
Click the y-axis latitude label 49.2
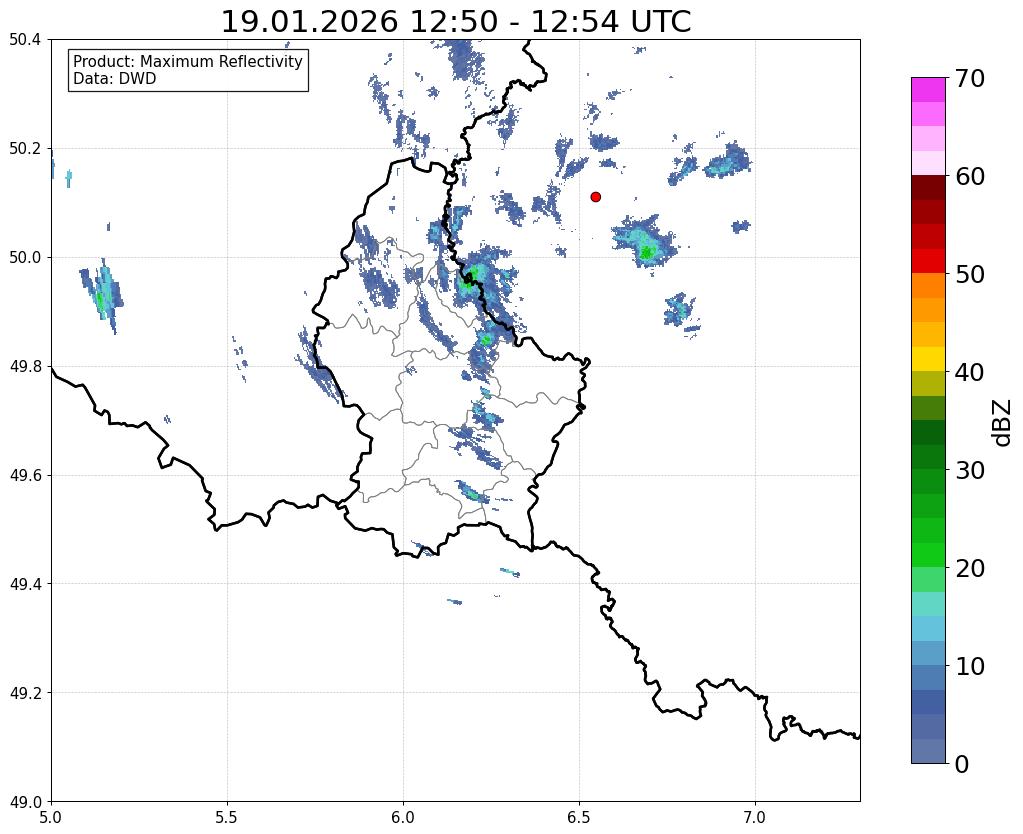(x=25, y=693)
